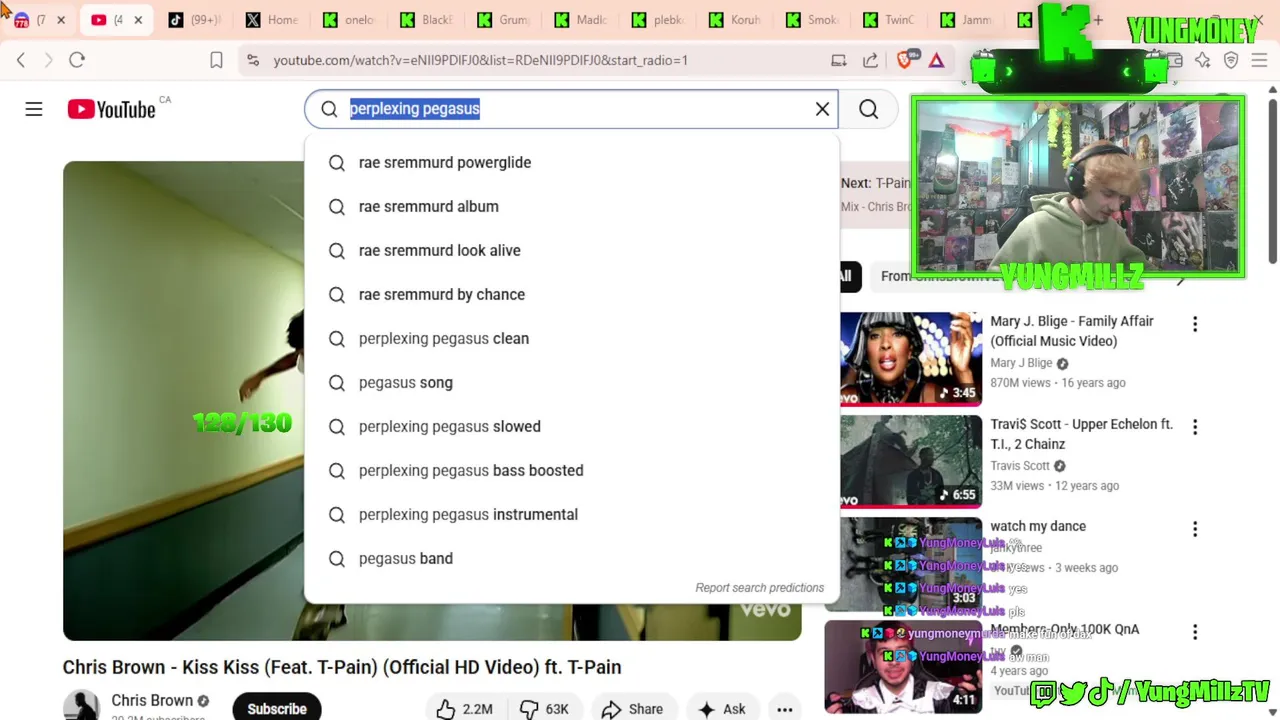Switch to the Madic browser tab

point(580,20)
